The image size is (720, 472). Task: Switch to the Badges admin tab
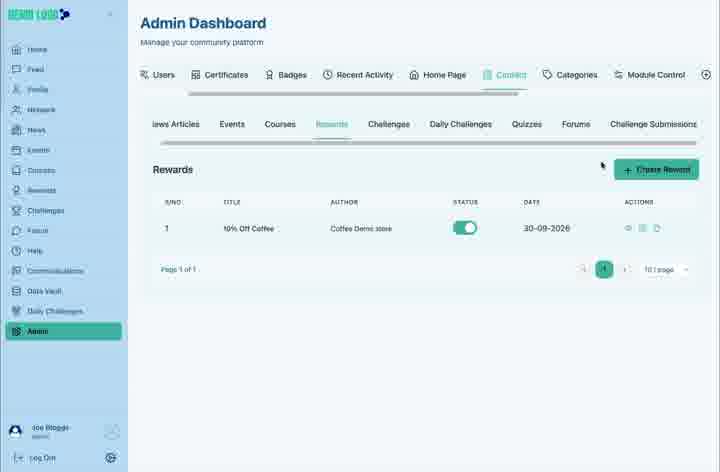tap(286, 75)
